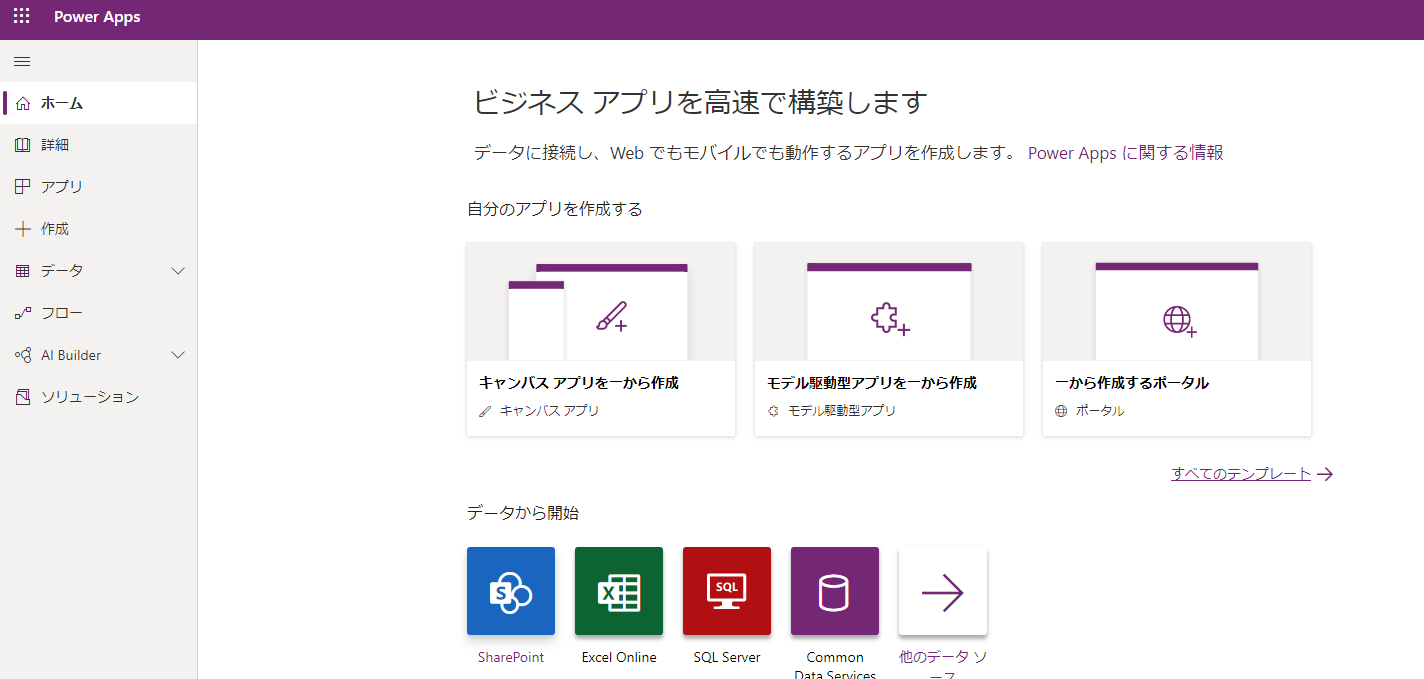Open the アプリ sidebar item
Image resolution: width=1424 pixels, height=679 pixels.
point(62,187)
